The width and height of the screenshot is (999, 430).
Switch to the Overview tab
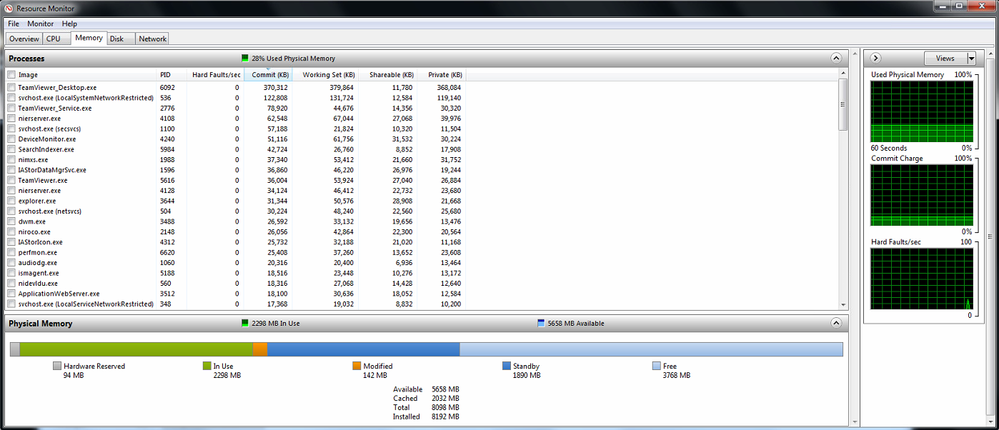24,39
